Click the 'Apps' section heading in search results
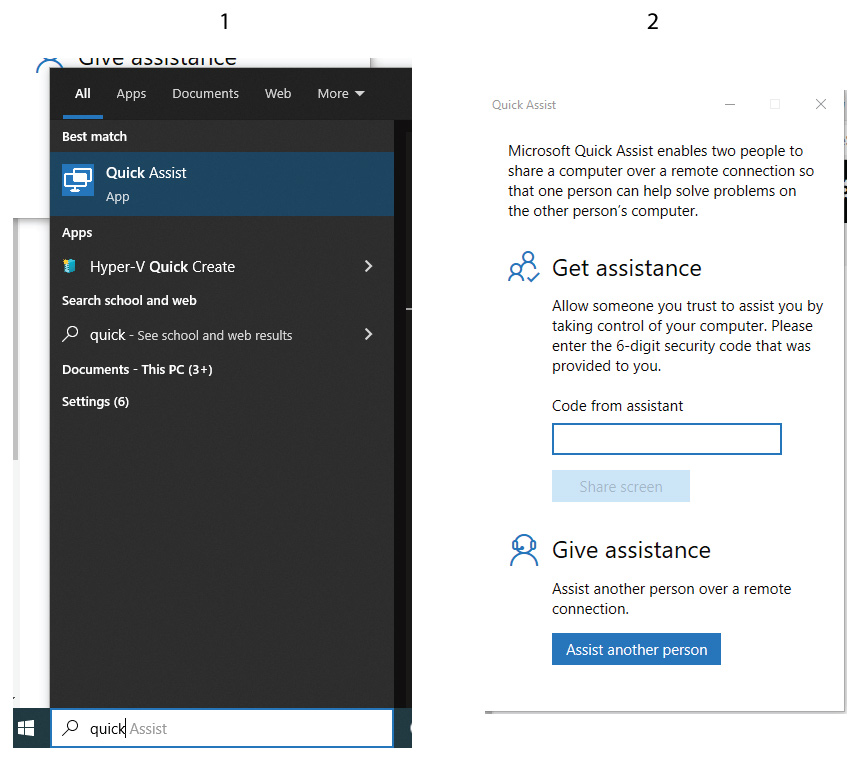 (77, 233)
